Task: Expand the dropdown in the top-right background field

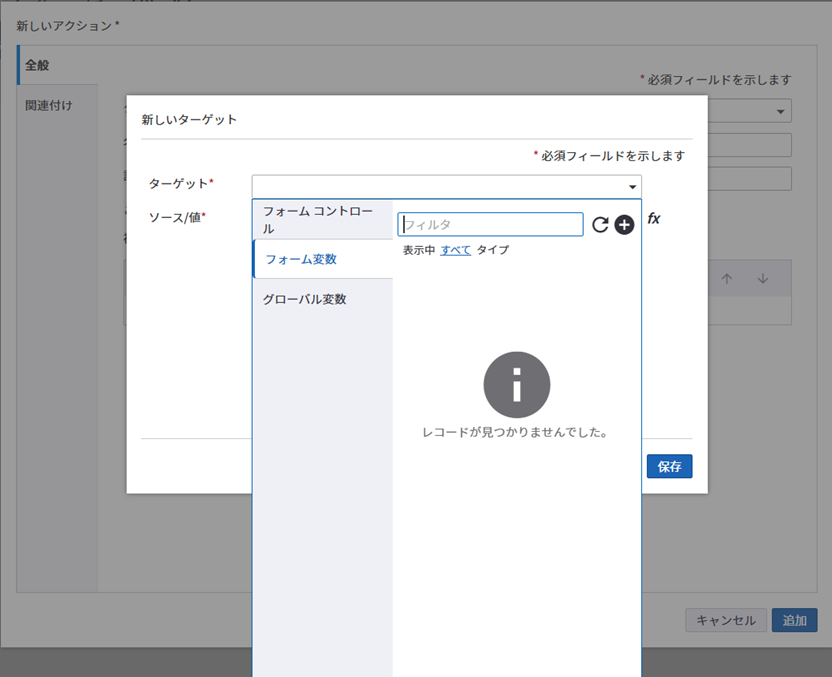Action: coord(782,111)
